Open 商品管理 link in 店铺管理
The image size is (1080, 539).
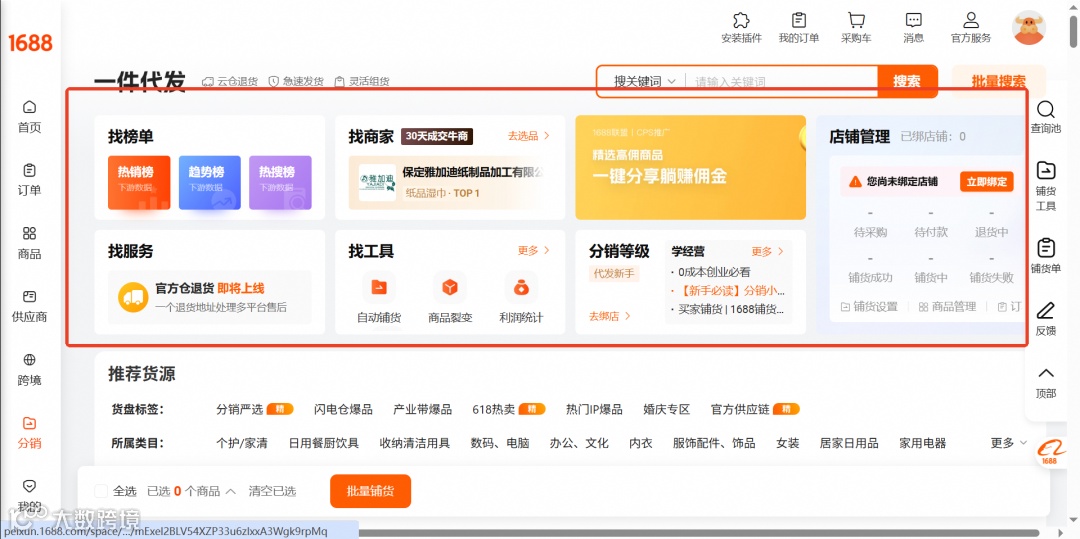point(947,306)
